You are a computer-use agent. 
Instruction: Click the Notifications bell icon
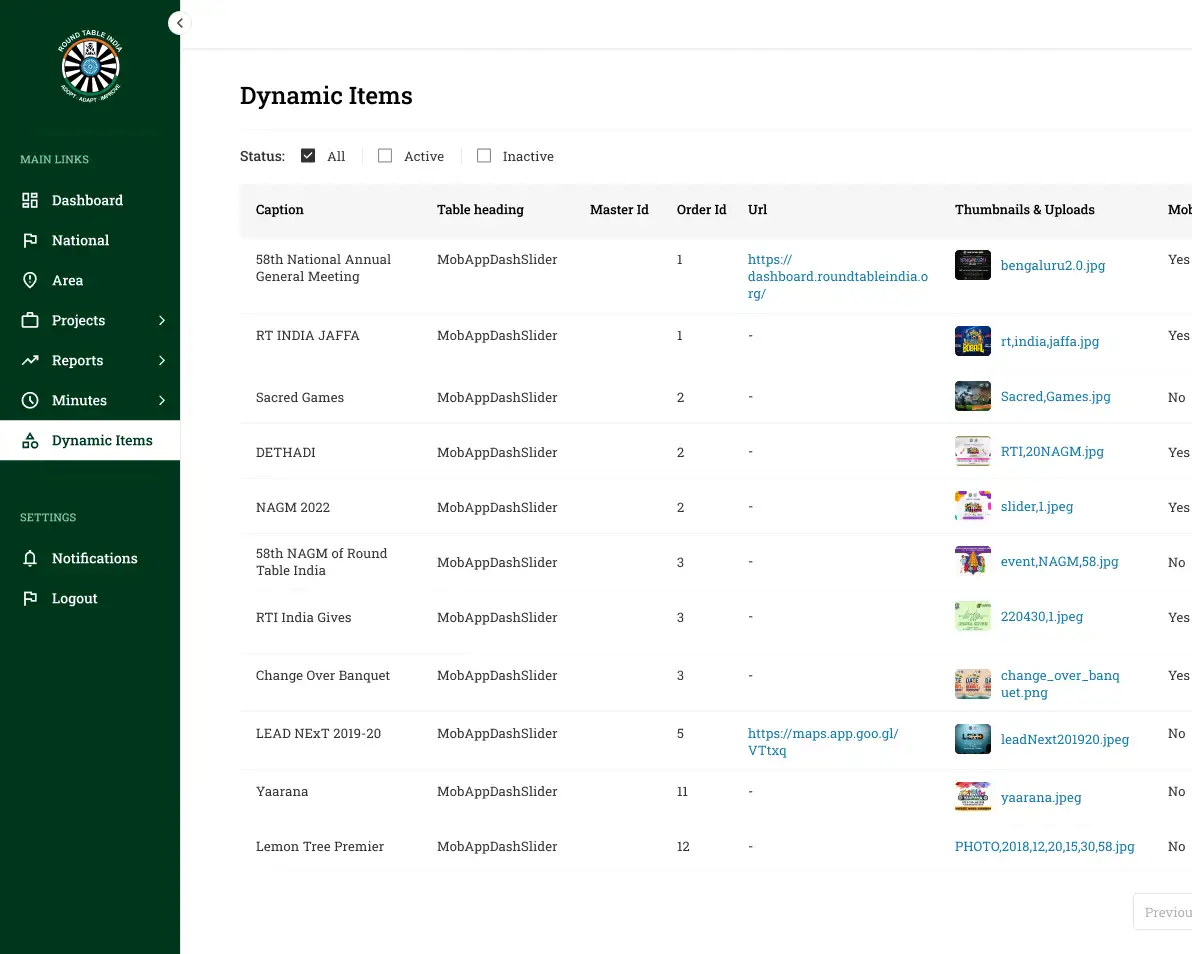30,558
